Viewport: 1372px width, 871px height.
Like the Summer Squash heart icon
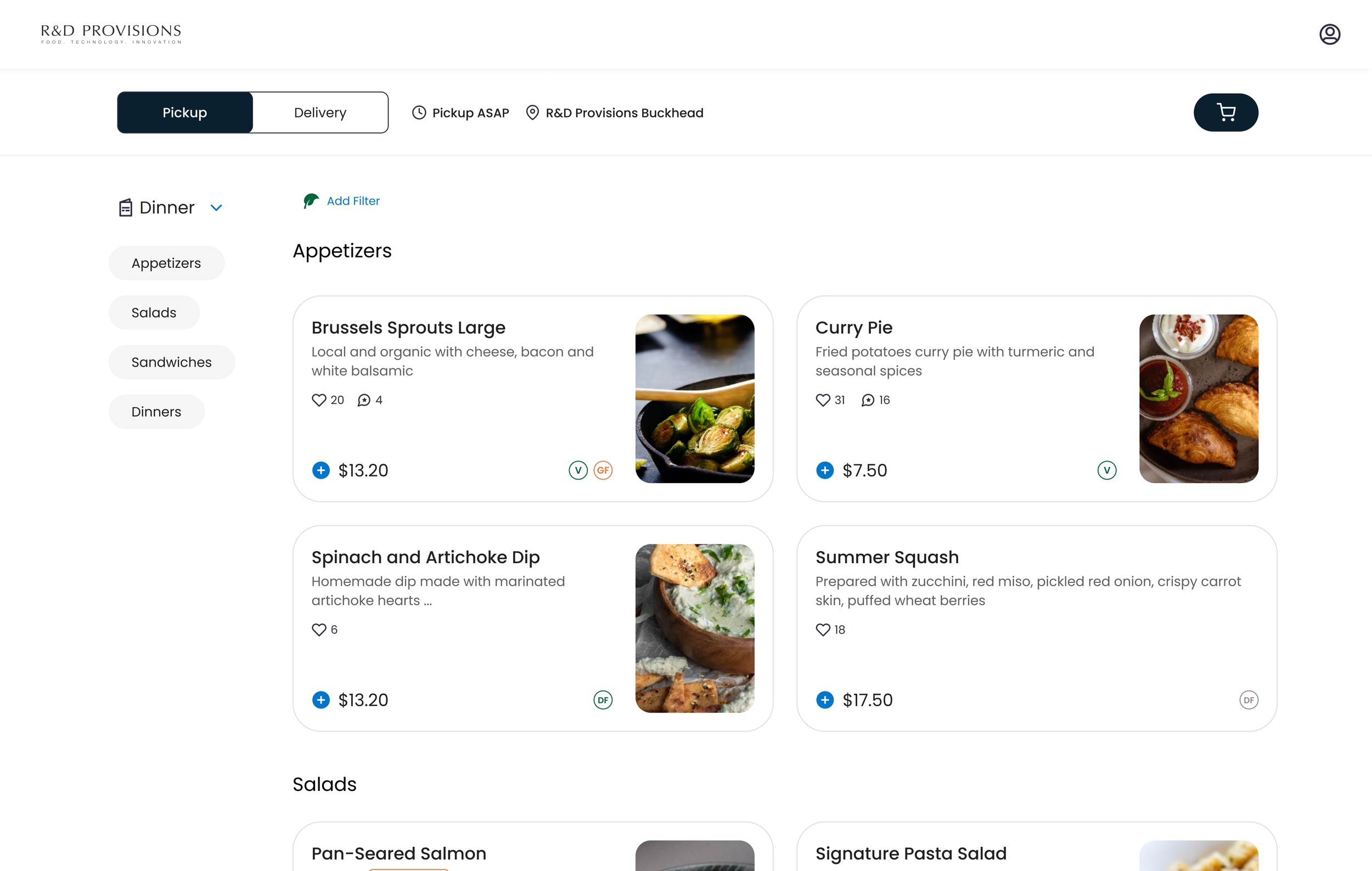[823, 630]
